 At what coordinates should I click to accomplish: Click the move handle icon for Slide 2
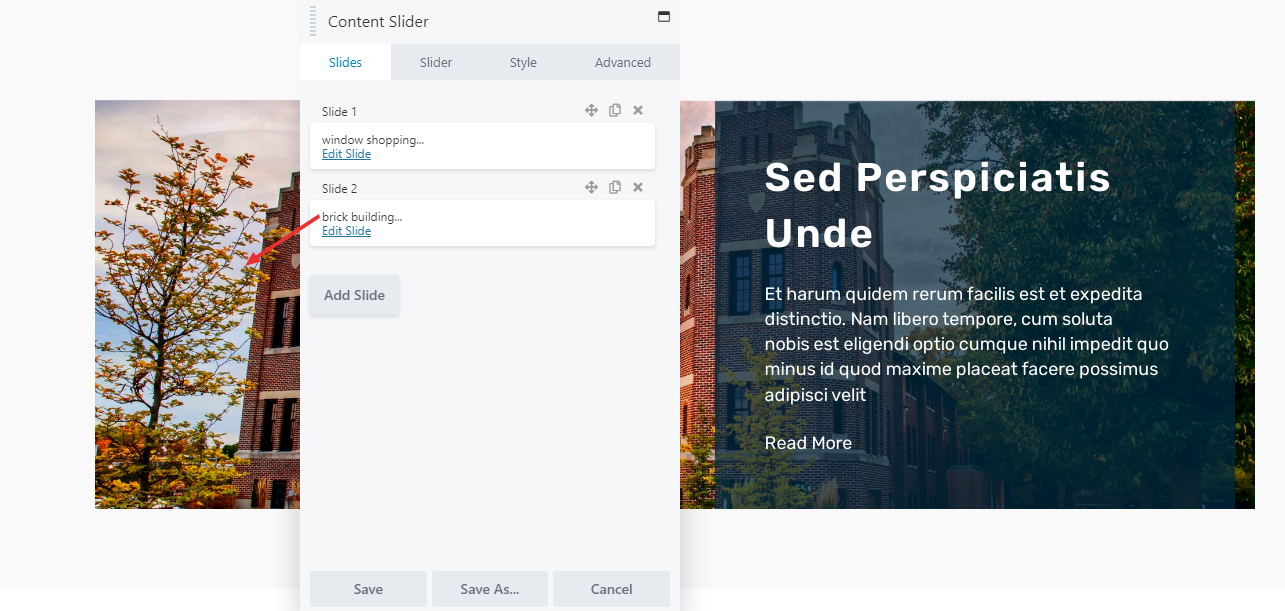click(591, 187)
